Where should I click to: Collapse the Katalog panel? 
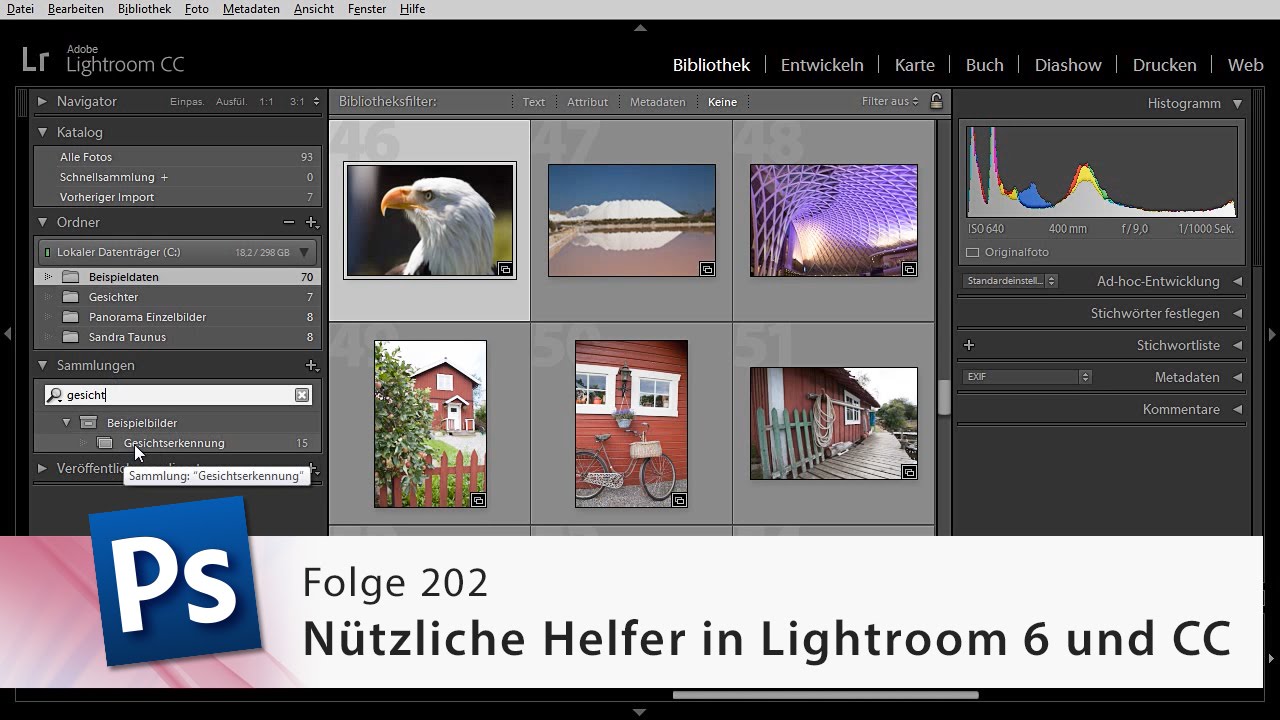click(43, 132)
